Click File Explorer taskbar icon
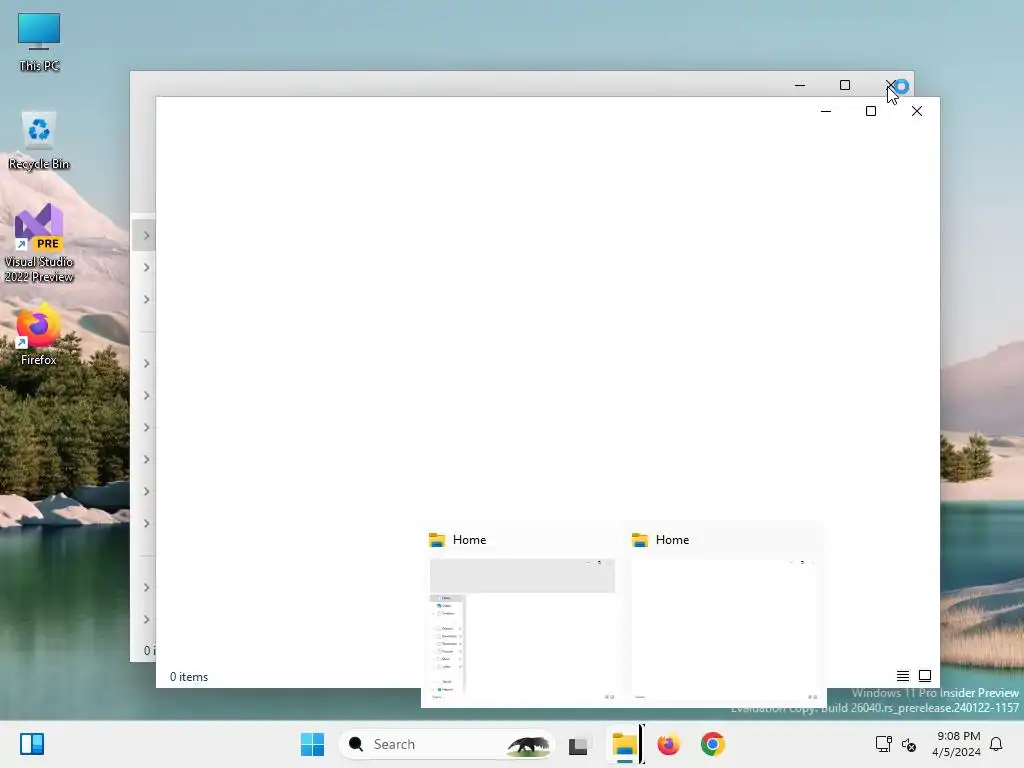The image size is (1024, 768). 624,744
